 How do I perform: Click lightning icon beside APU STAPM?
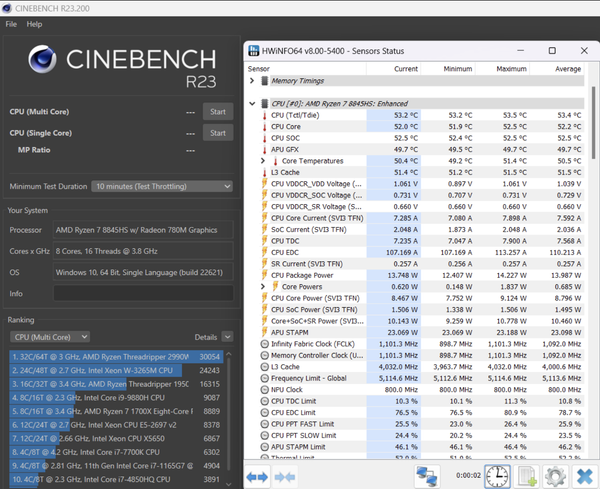coord(264,332)
